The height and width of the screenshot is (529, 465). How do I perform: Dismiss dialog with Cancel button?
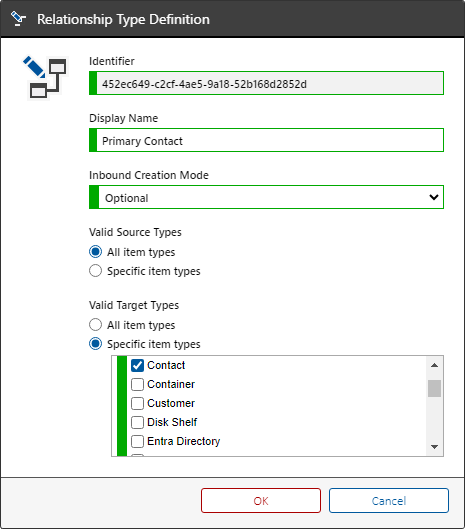click(389, 501)
